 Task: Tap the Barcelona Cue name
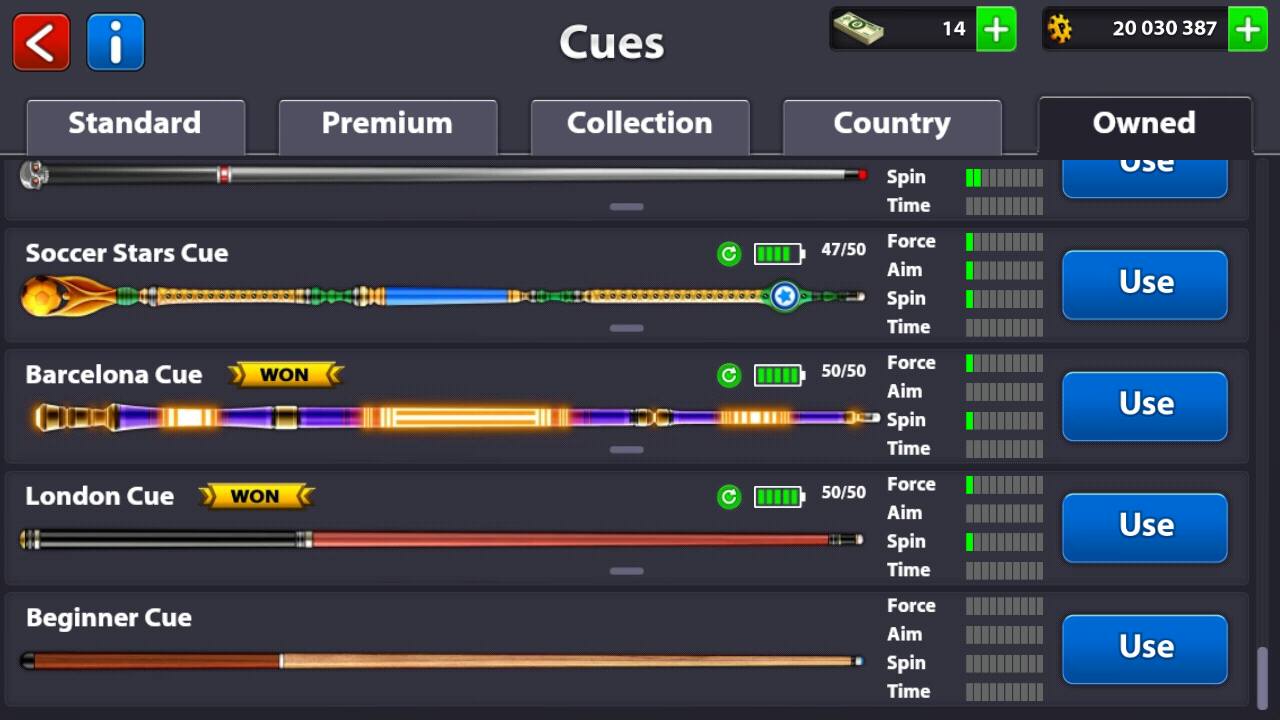point(114,375)
